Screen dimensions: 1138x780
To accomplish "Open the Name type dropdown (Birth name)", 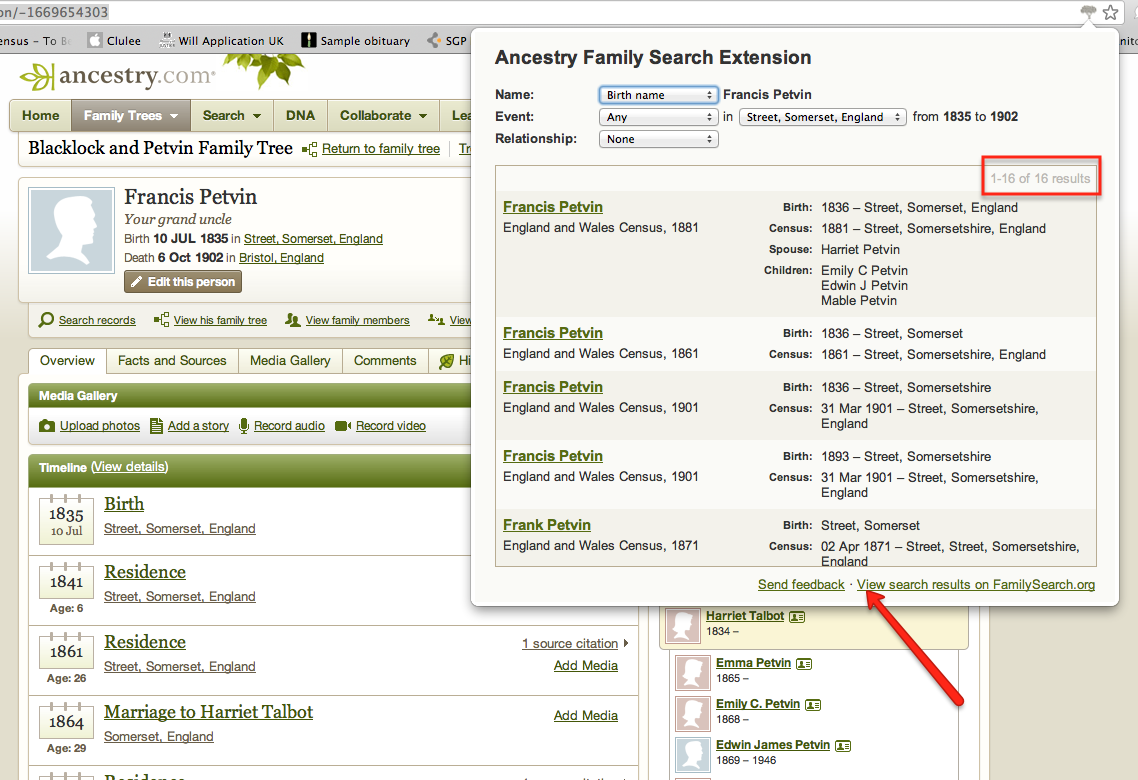I will coord(658,95).
